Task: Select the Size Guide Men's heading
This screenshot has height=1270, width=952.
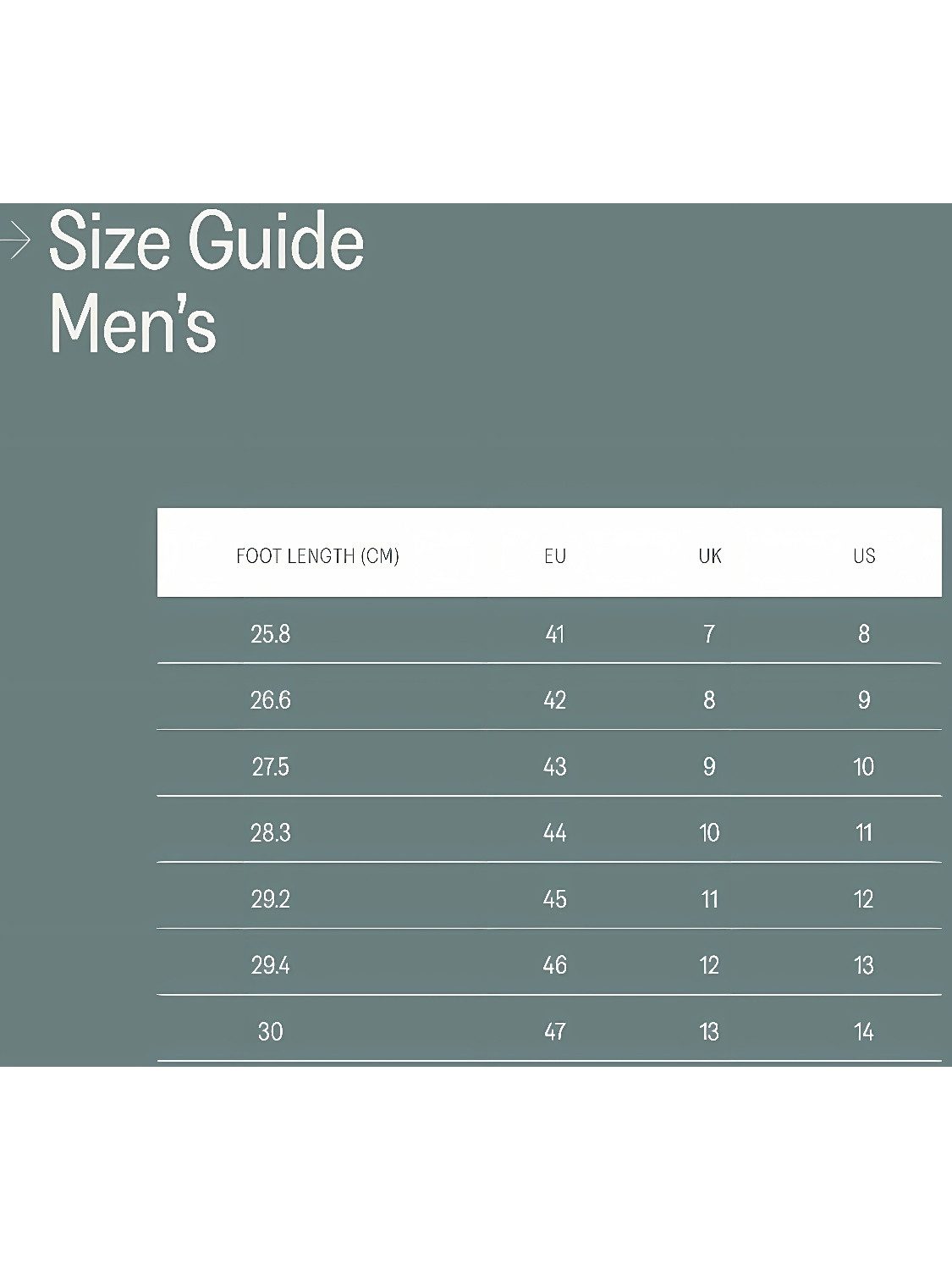Action: tap(206, 283)
